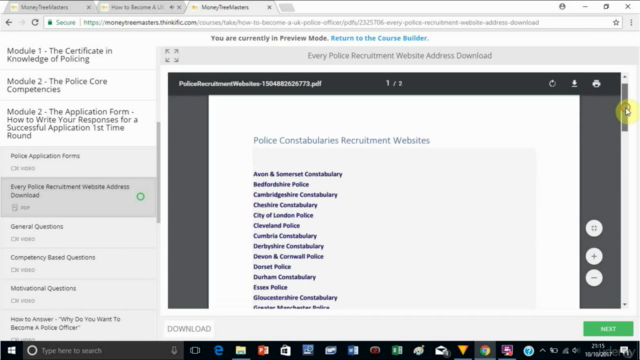Open the Cumbria Constabulary link
Screen dimensions: 640x360
(285, 236)
